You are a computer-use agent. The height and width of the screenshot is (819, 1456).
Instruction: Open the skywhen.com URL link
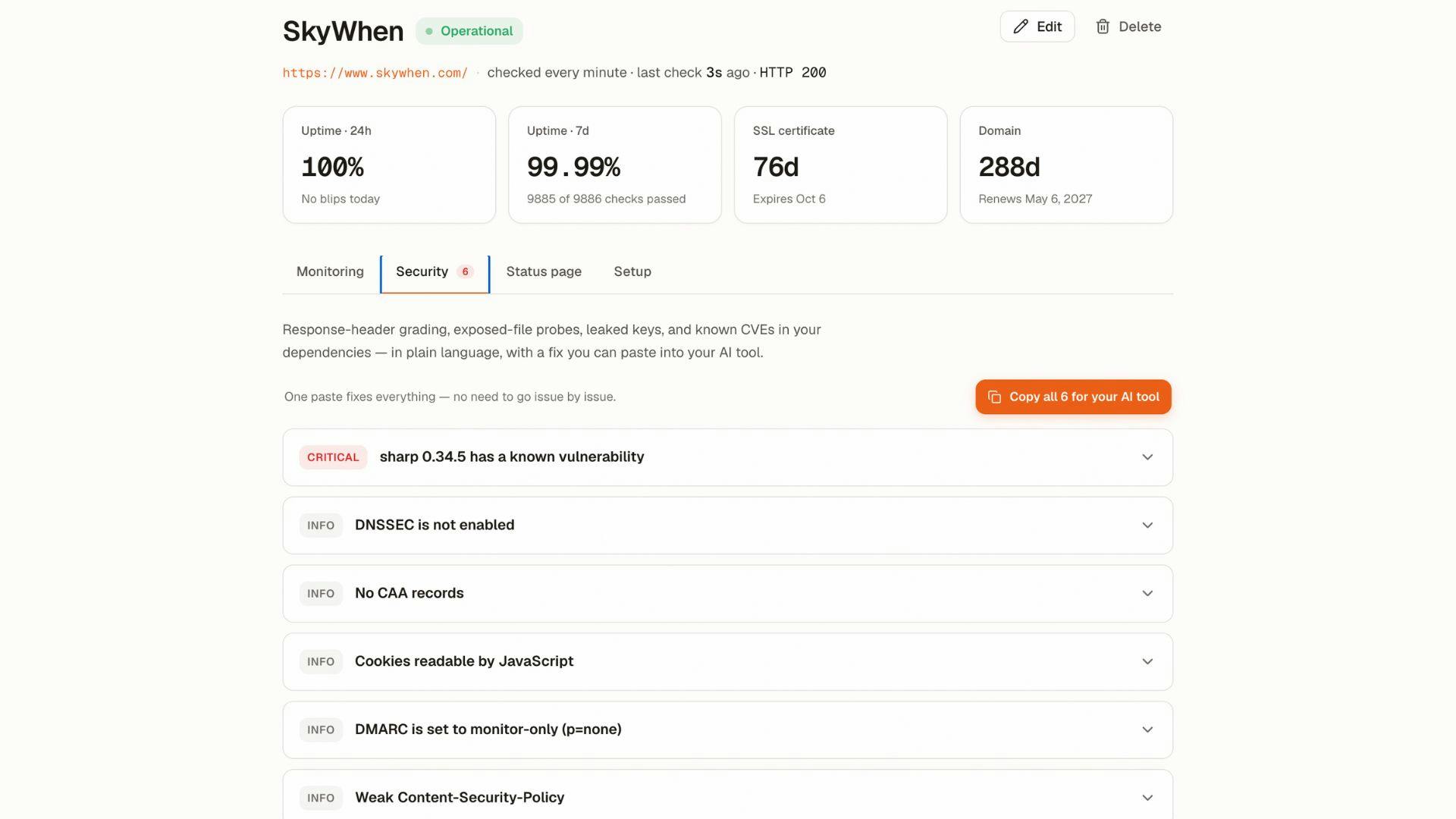(x=375, y=73)
